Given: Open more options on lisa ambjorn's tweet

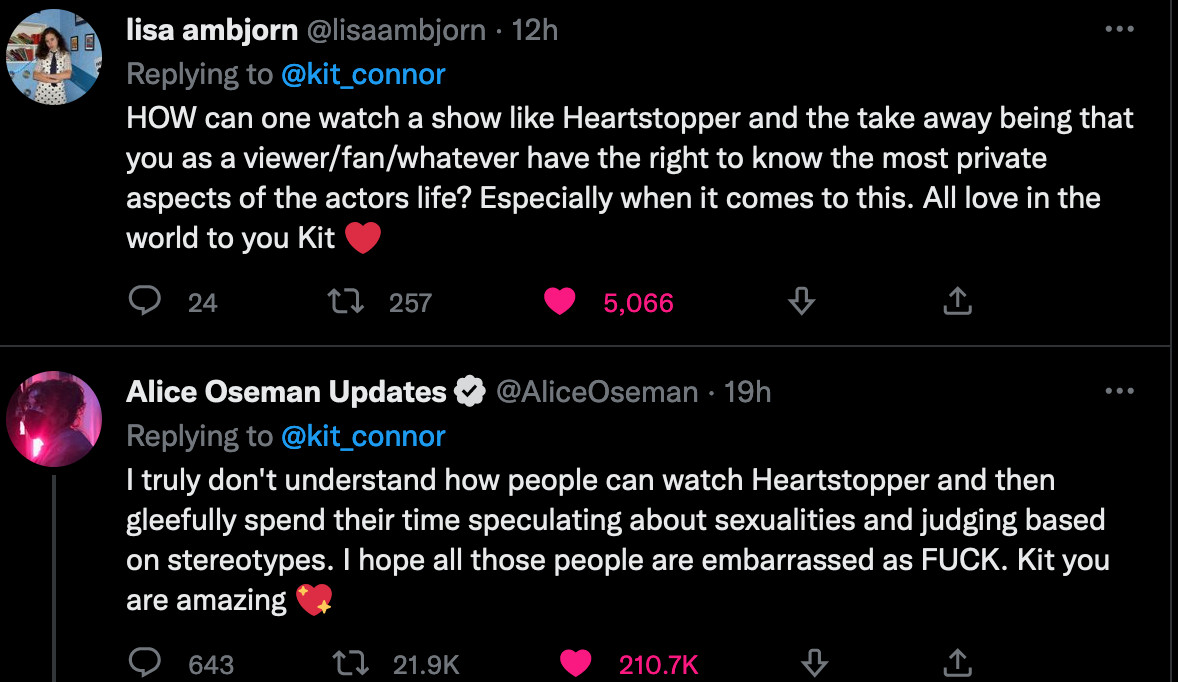Looking at the screenshot, I should tap(1120, 30).
